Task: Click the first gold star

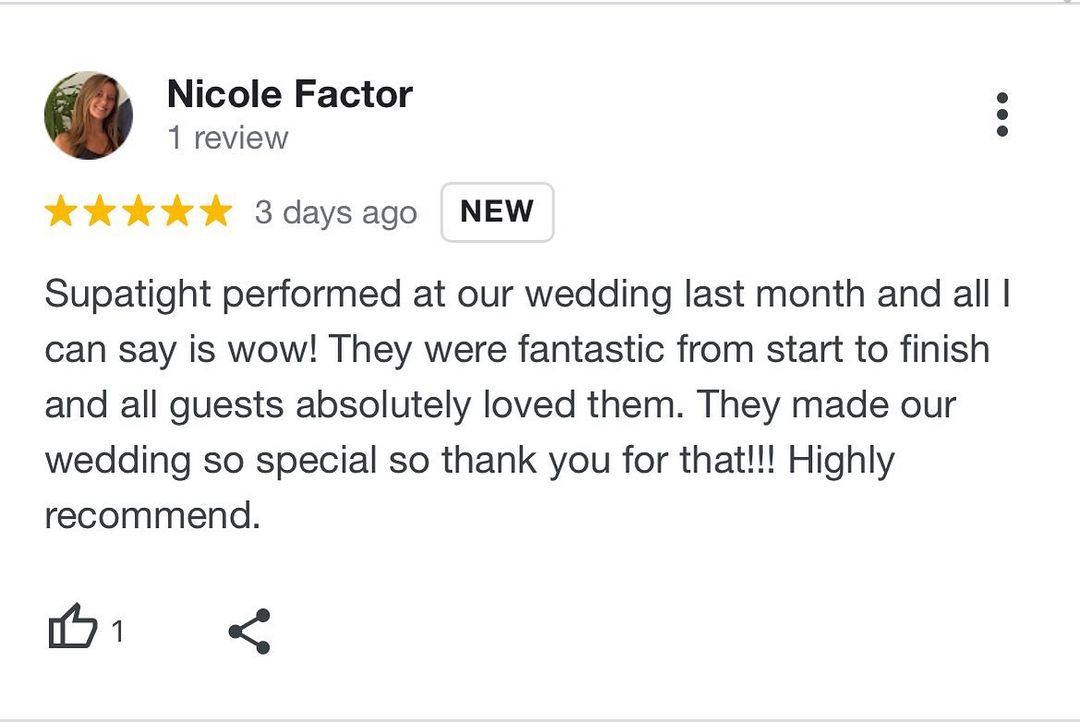Action: [x=61, y=212]
